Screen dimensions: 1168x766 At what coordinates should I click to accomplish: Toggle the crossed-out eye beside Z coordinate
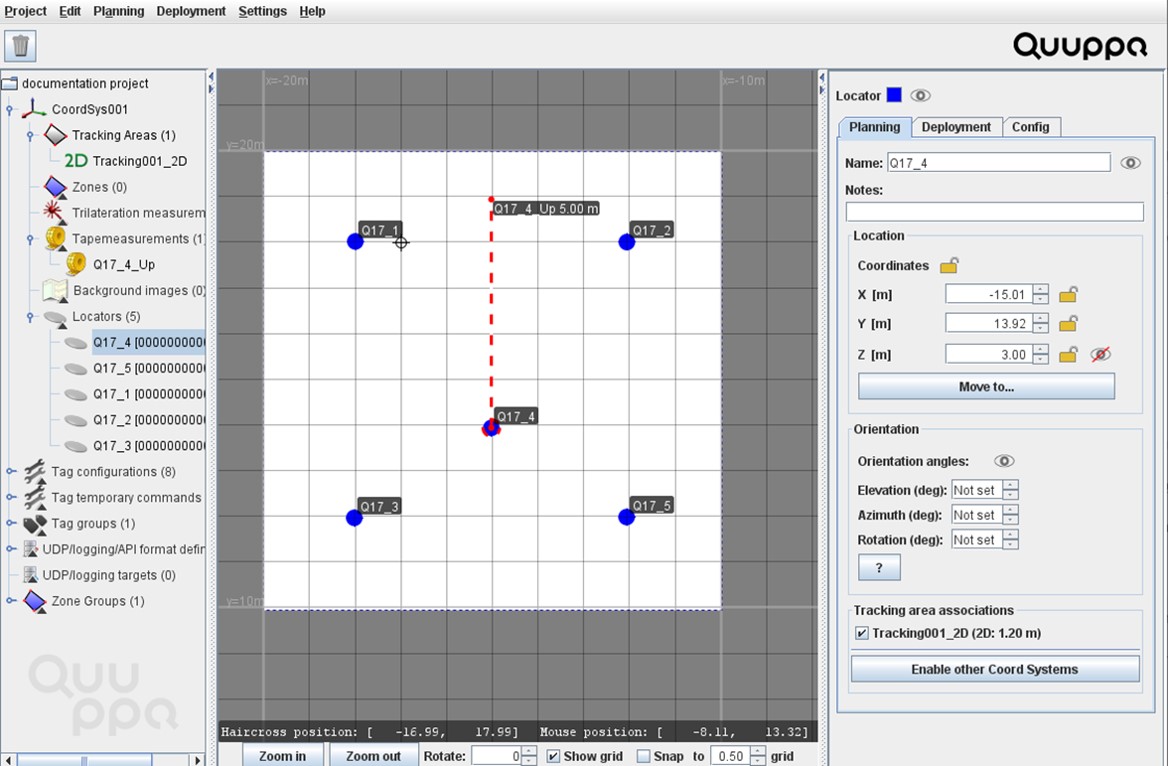coord(1101,355)
